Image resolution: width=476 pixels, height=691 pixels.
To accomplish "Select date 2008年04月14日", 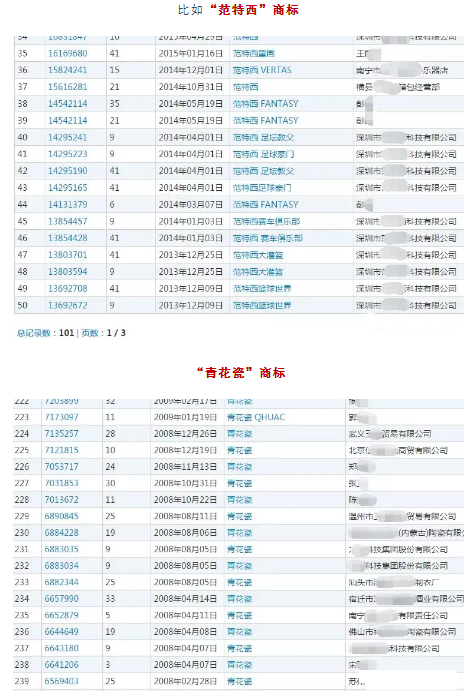I will click(x=185, y=598).
